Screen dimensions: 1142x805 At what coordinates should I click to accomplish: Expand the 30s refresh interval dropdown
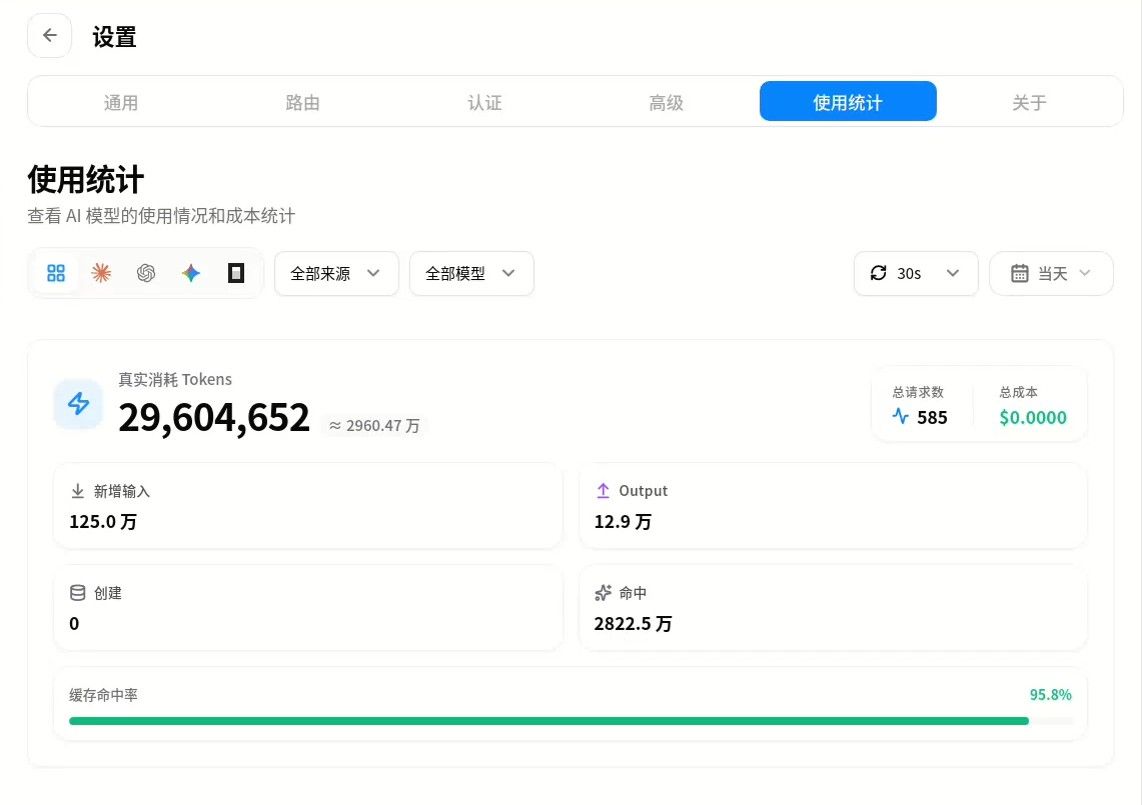coord(915,273)
